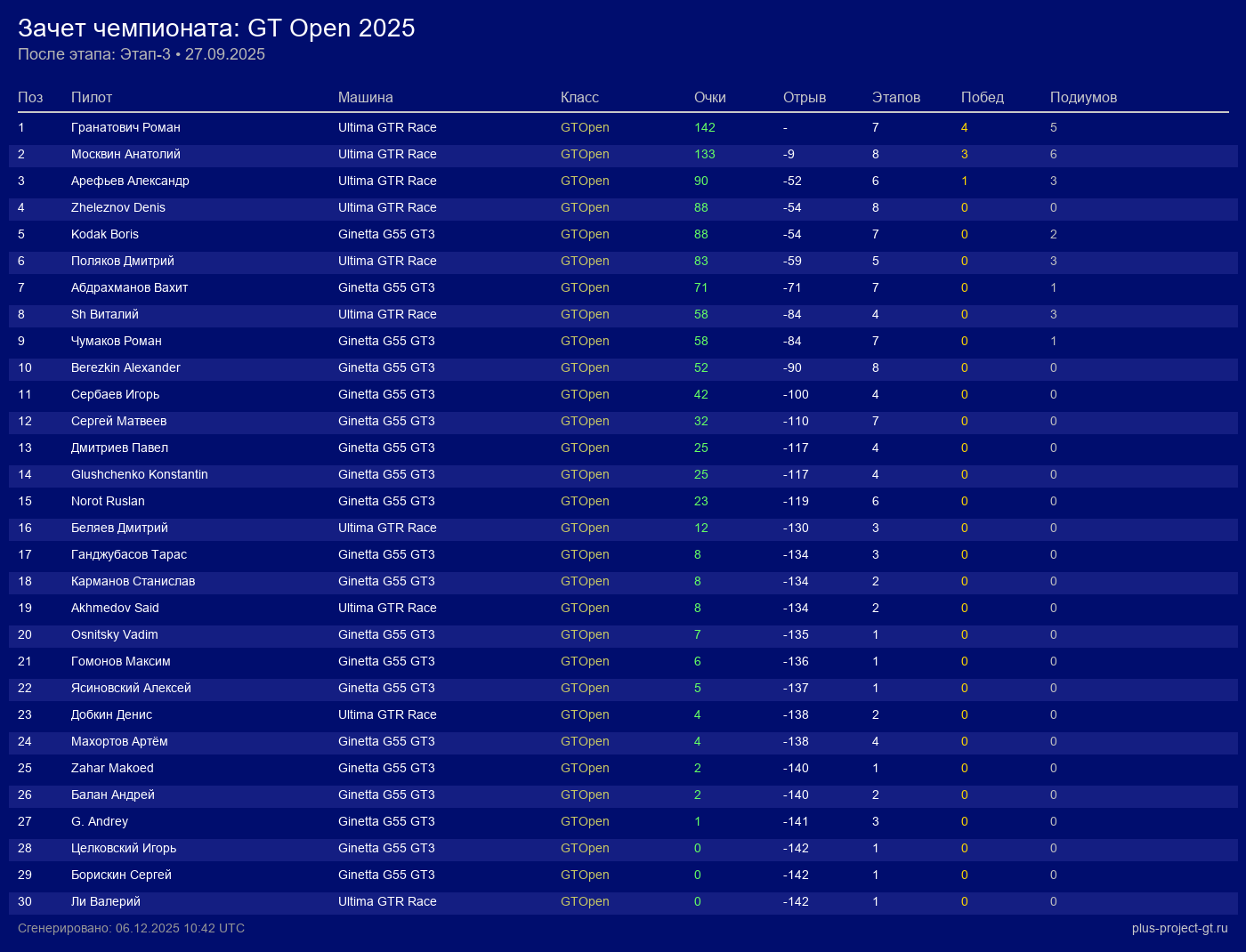Click the championship title GT Open 2025

point(216,28)
